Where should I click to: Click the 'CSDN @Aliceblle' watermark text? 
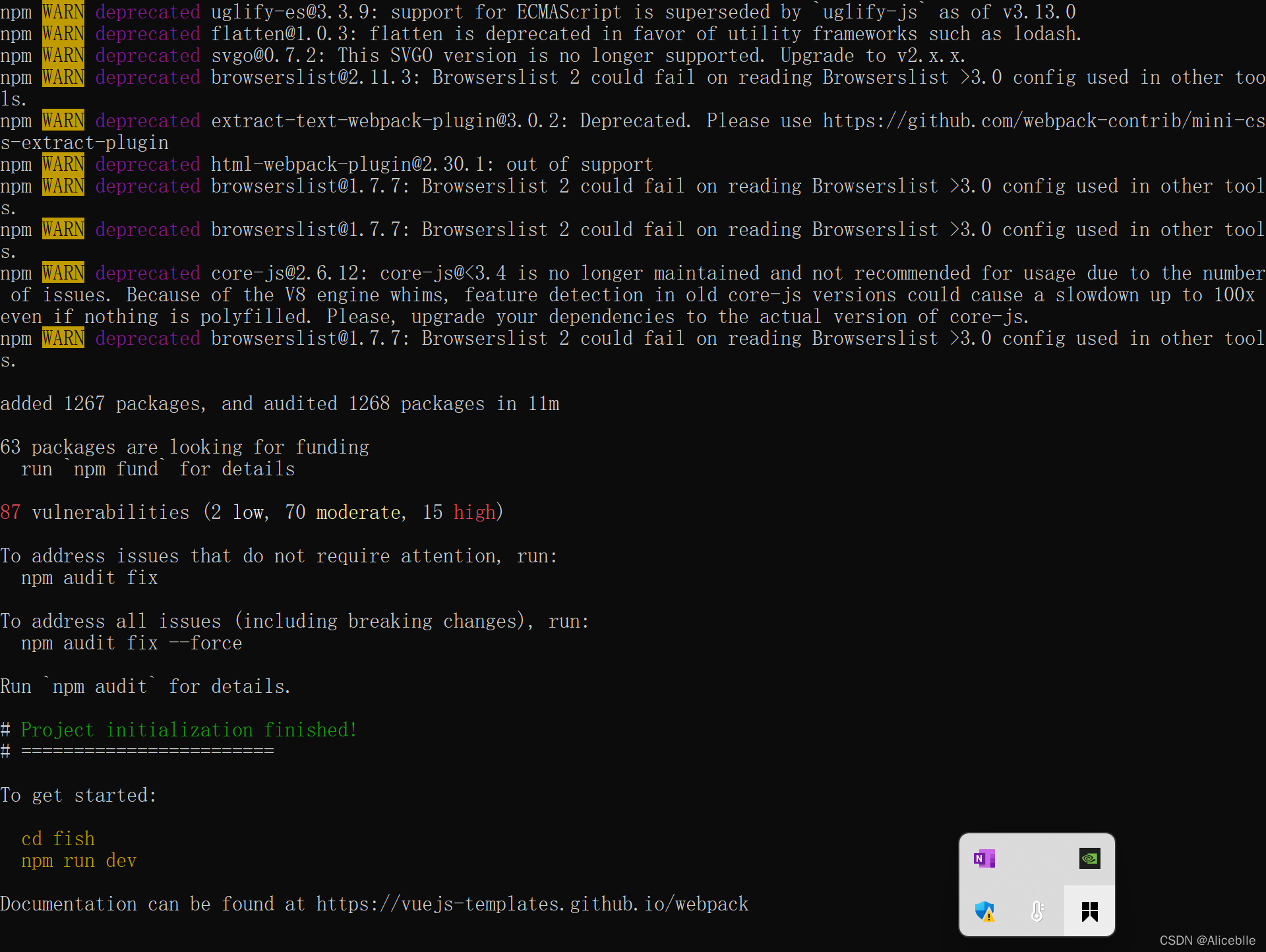tap(1207, 940)
